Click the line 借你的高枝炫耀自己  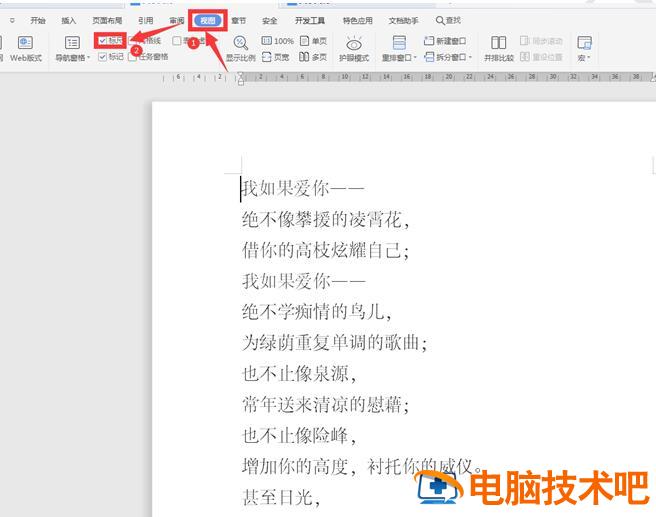(325, 251)
